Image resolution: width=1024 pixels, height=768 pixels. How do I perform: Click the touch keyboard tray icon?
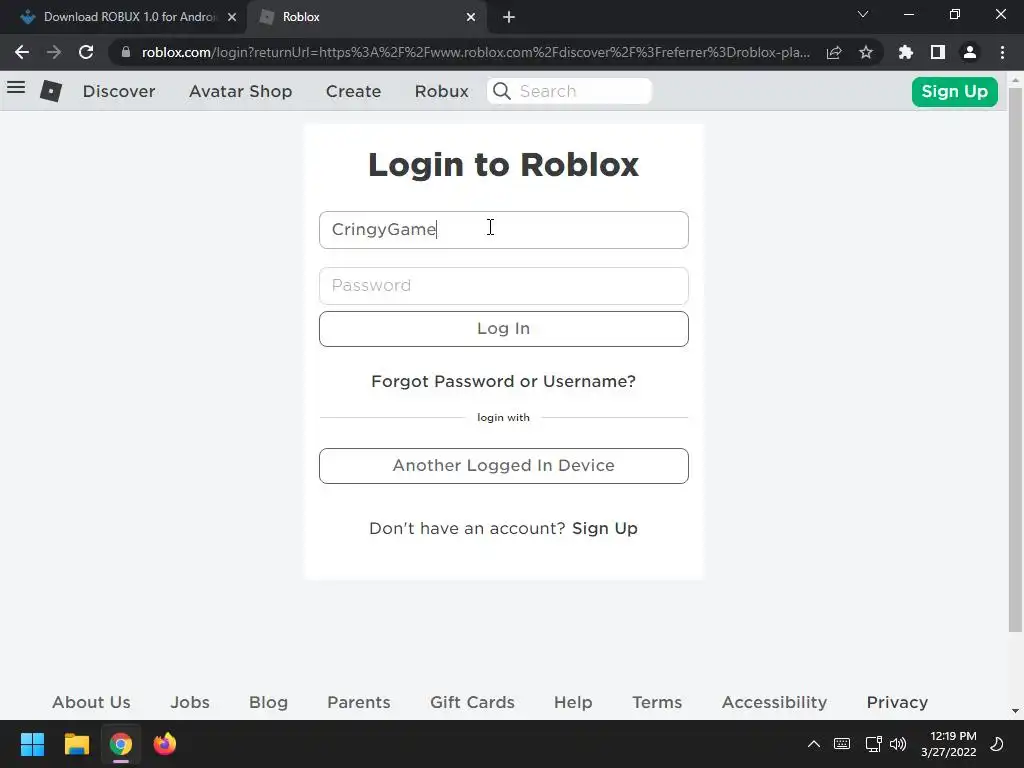[842, 744]
